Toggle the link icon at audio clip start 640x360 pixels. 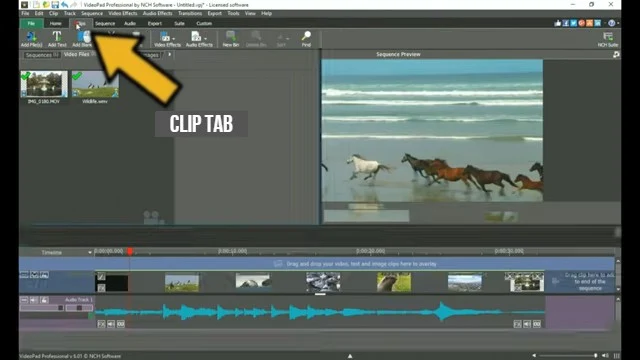121,324
